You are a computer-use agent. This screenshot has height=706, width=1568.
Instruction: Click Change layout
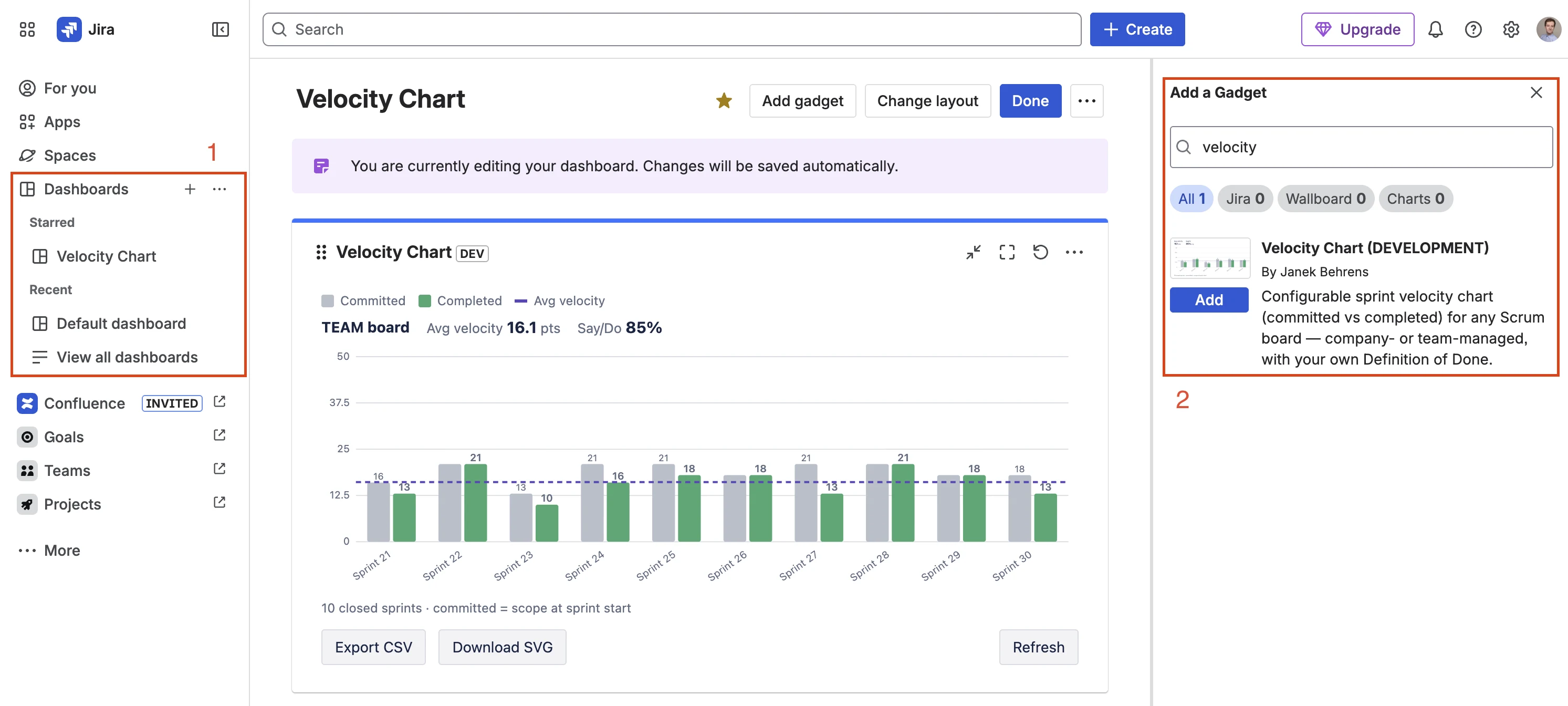tap(927, 100)
